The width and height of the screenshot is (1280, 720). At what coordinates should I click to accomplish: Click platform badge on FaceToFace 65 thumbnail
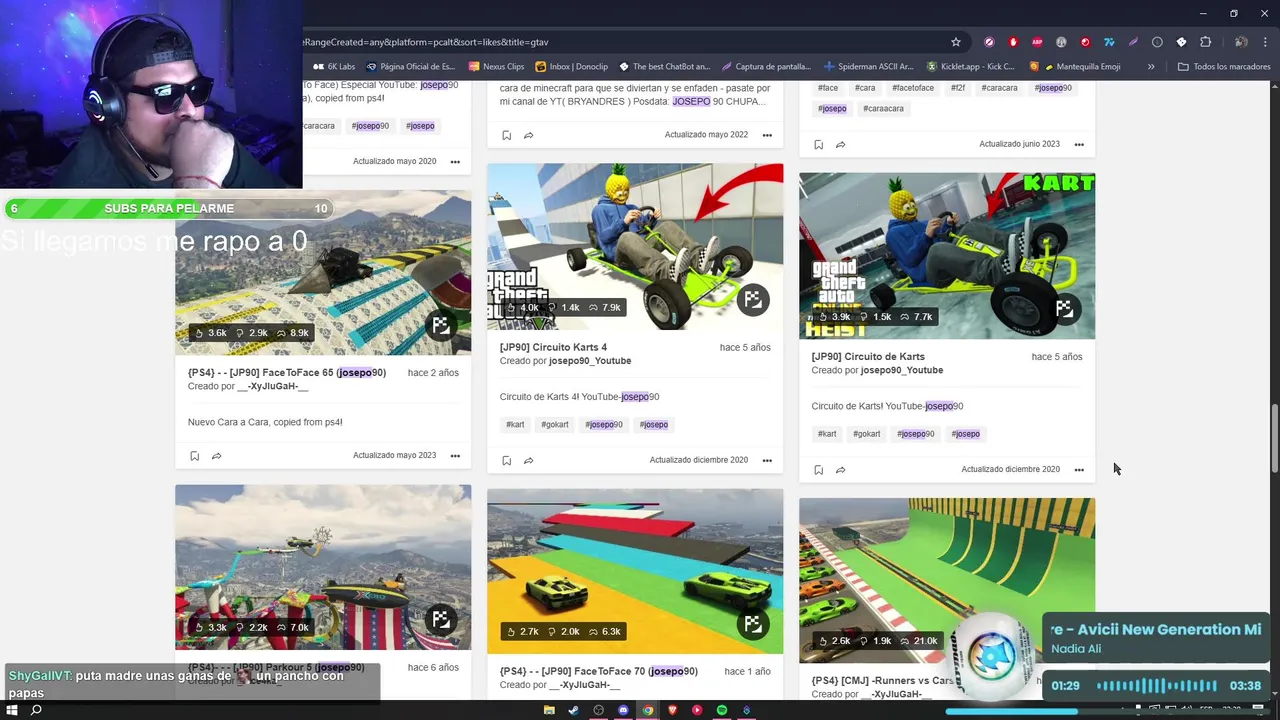440,324
